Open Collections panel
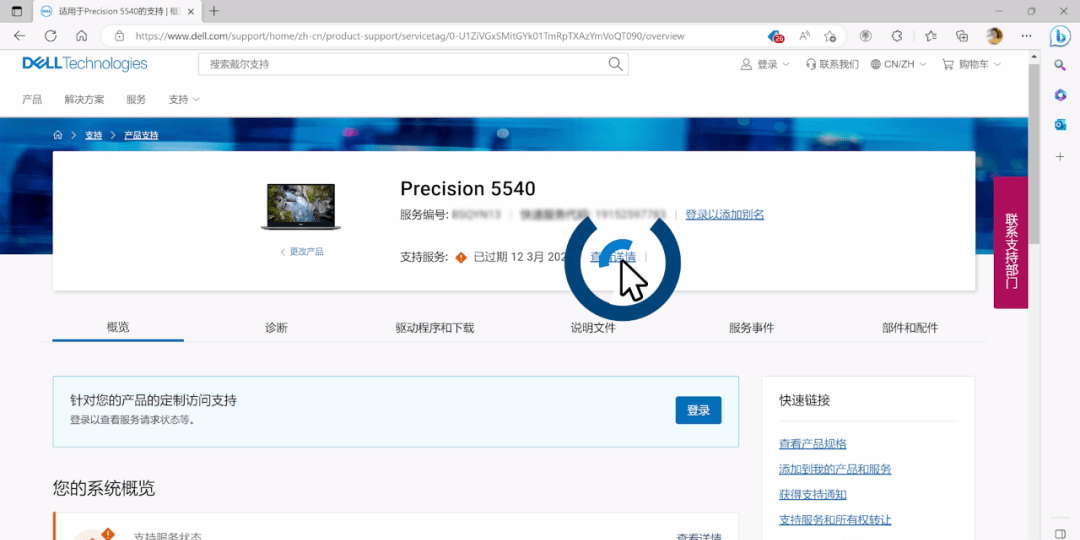Viewport: 1080px width, 540px height. pos(962,36)
